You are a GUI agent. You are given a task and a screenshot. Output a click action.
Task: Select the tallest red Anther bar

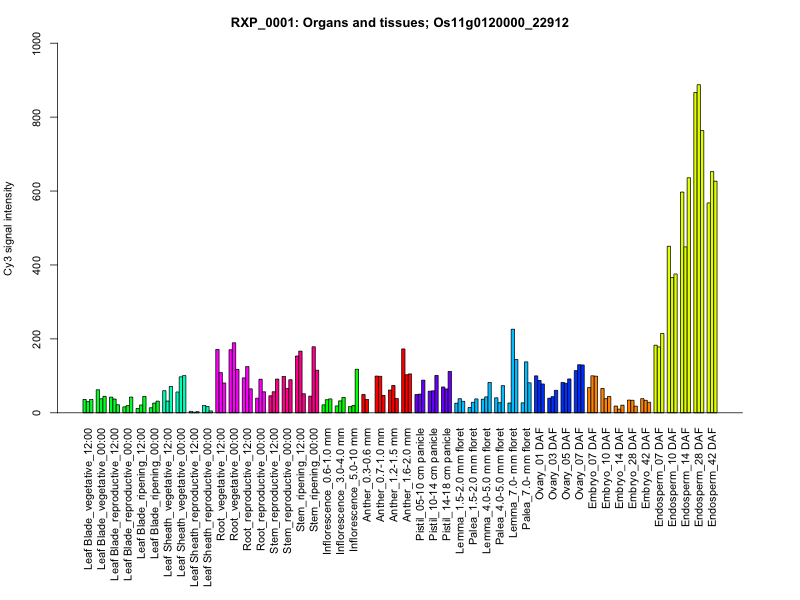point(403,381)
